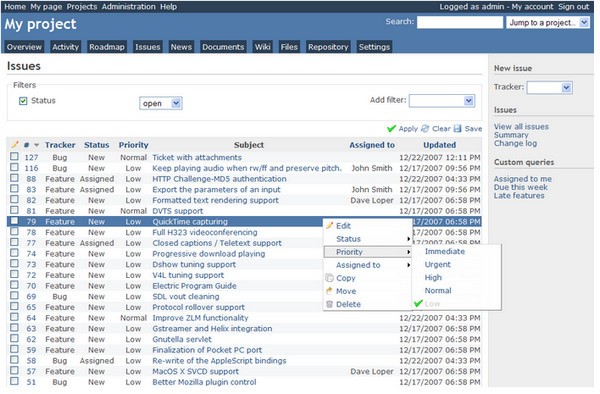Open the Administration link

tap(129, 7)
